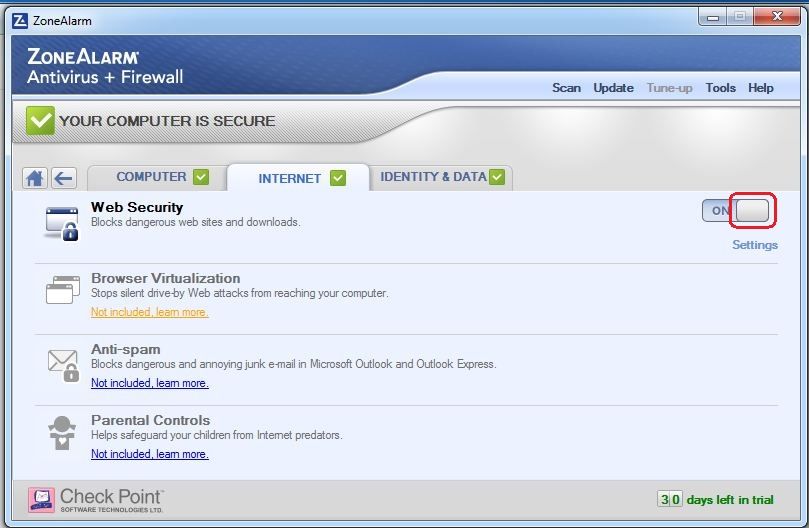This screenshot has width=809, height=528.
Task: Toggle the Web Security ON switch
Action: 736,211
